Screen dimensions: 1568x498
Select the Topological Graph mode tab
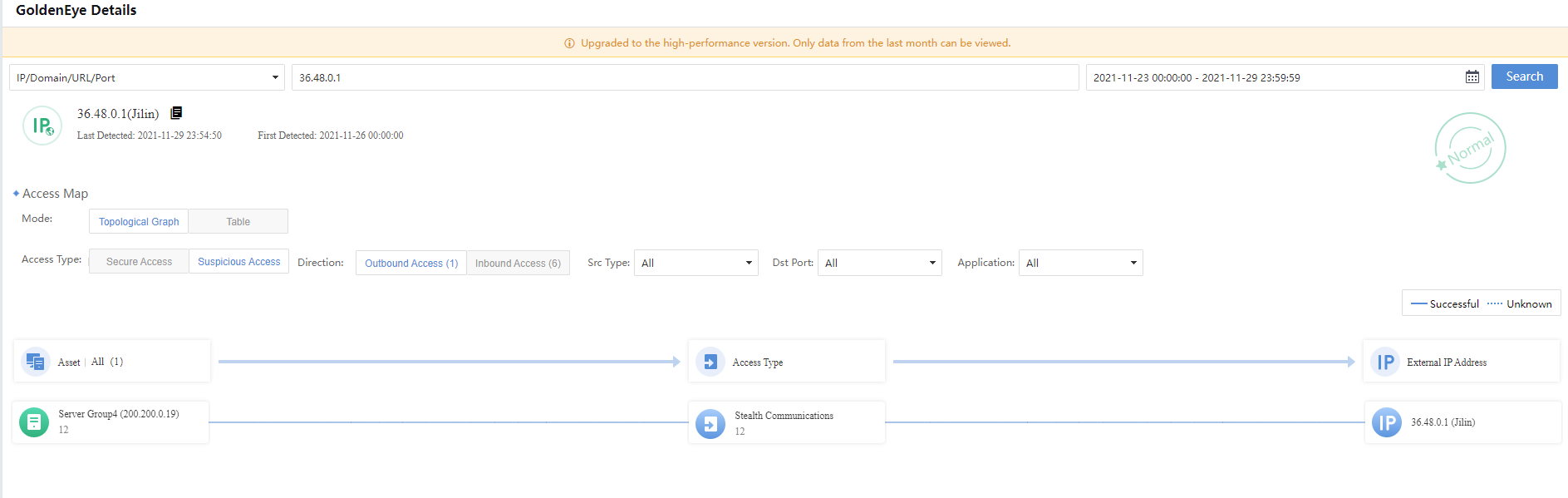pos(139,222)
